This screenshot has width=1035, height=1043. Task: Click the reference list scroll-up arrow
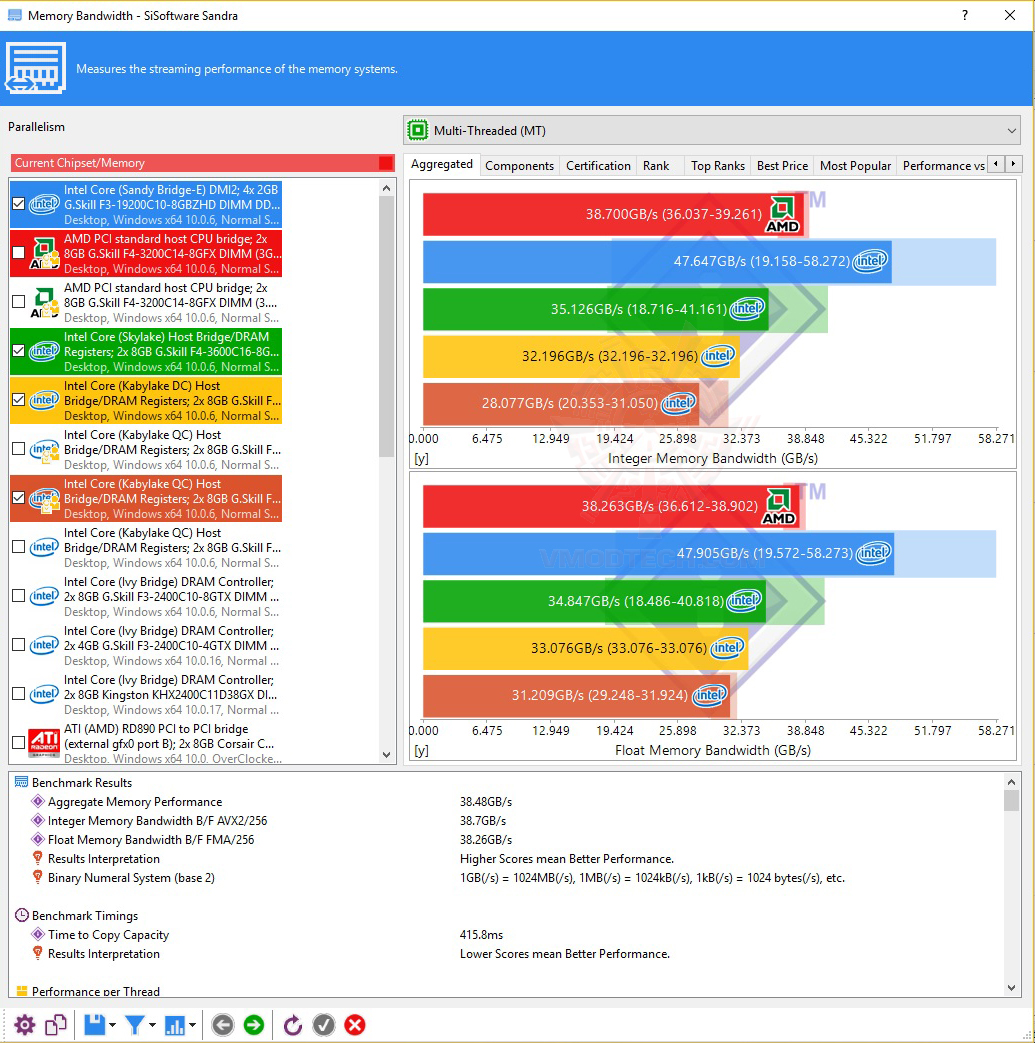click(x=386, y=188)
